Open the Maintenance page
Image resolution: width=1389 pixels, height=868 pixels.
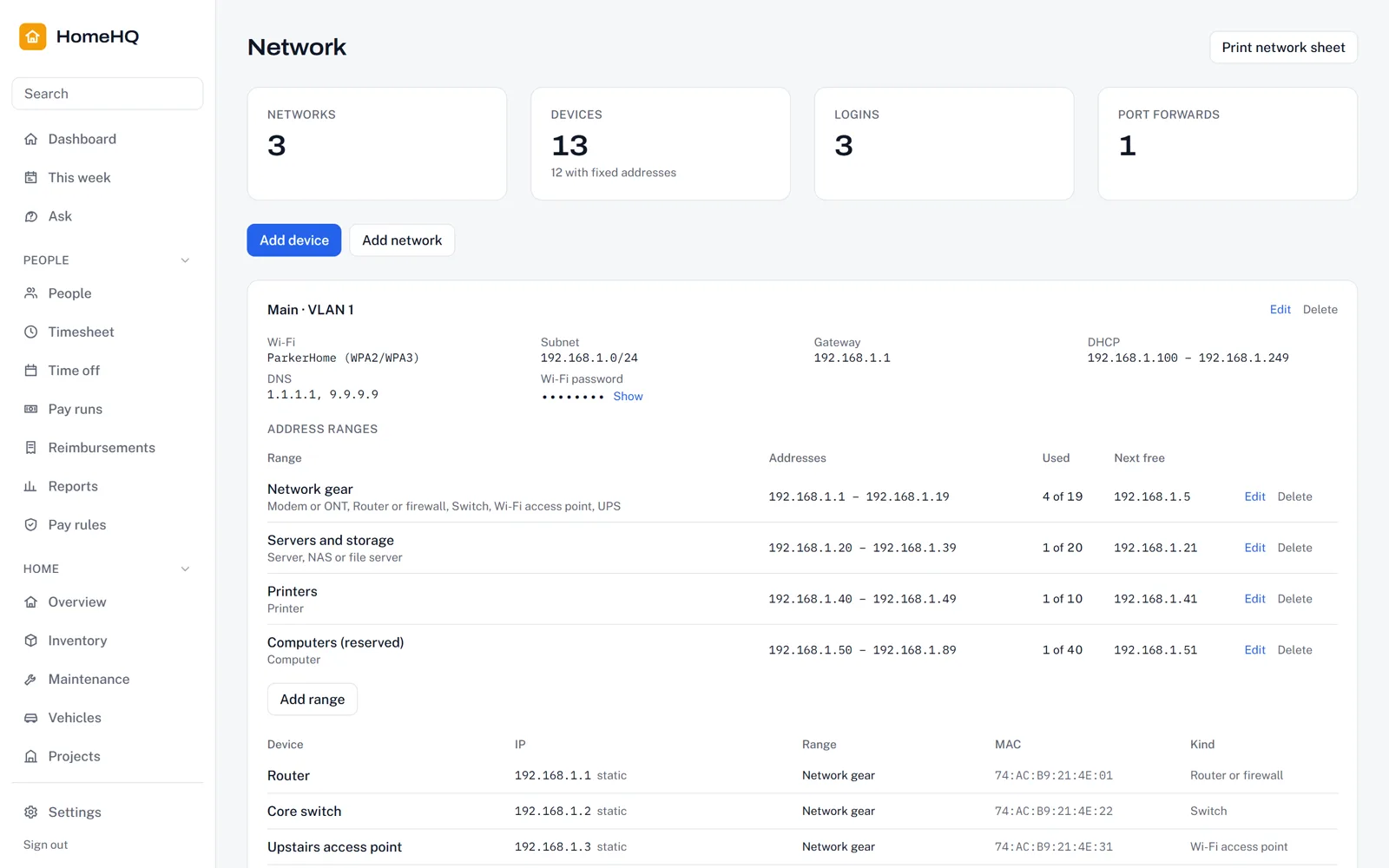pos(108,679)
